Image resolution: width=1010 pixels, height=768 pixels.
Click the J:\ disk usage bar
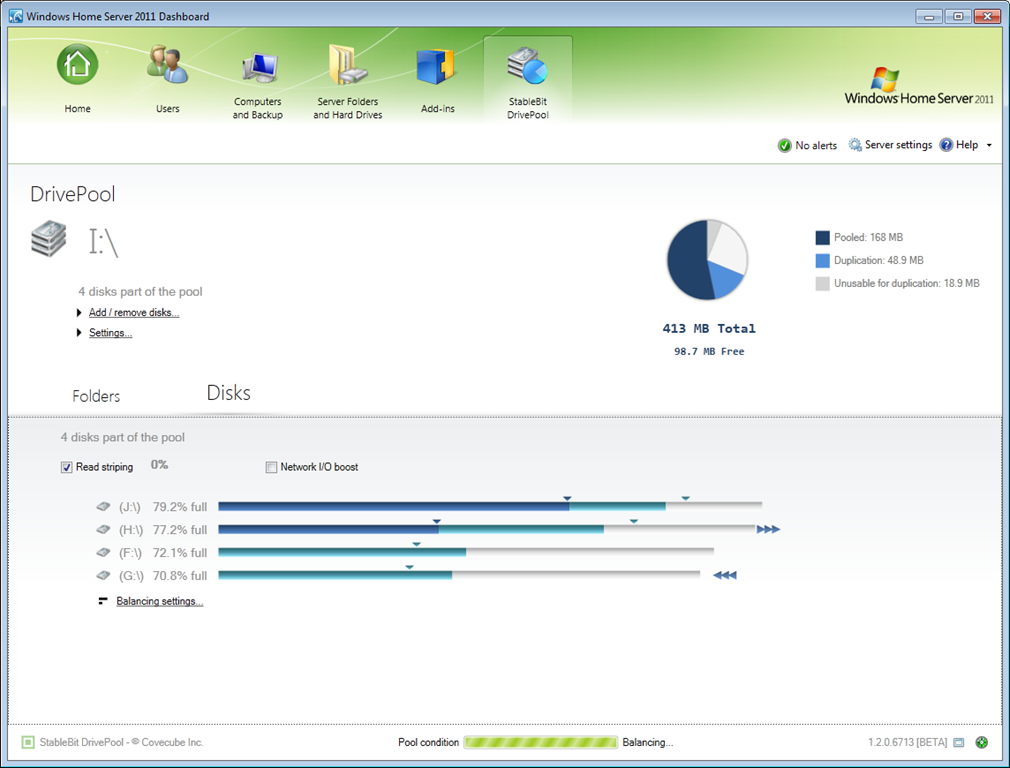(490, 506)
